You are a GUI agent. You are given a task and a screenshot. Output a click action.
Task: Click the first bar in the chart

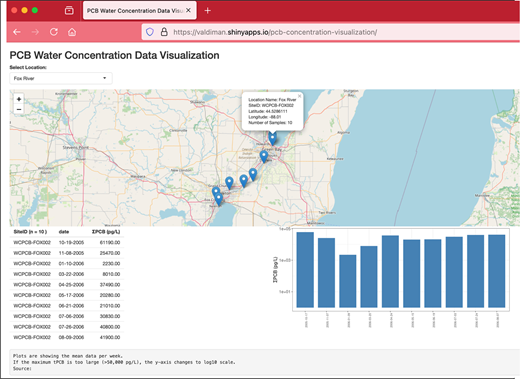coord(305,270)
